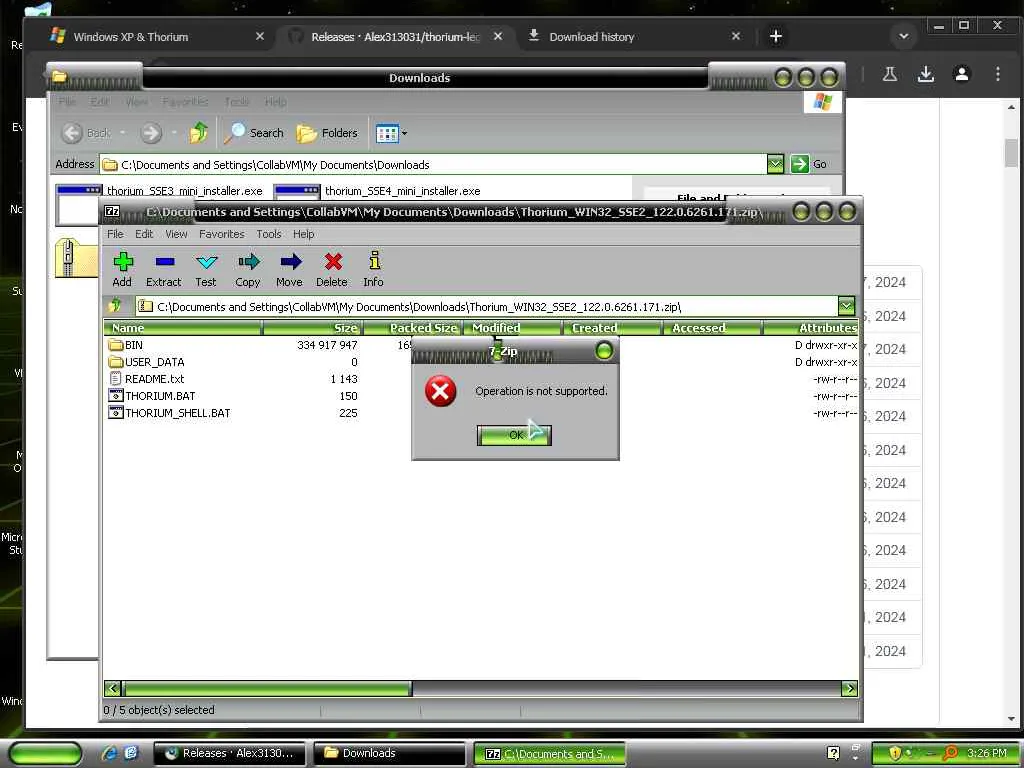Open the View menu in 7-Zip
The width and height of the screenshot is (1024, 768).
point(176,234)
